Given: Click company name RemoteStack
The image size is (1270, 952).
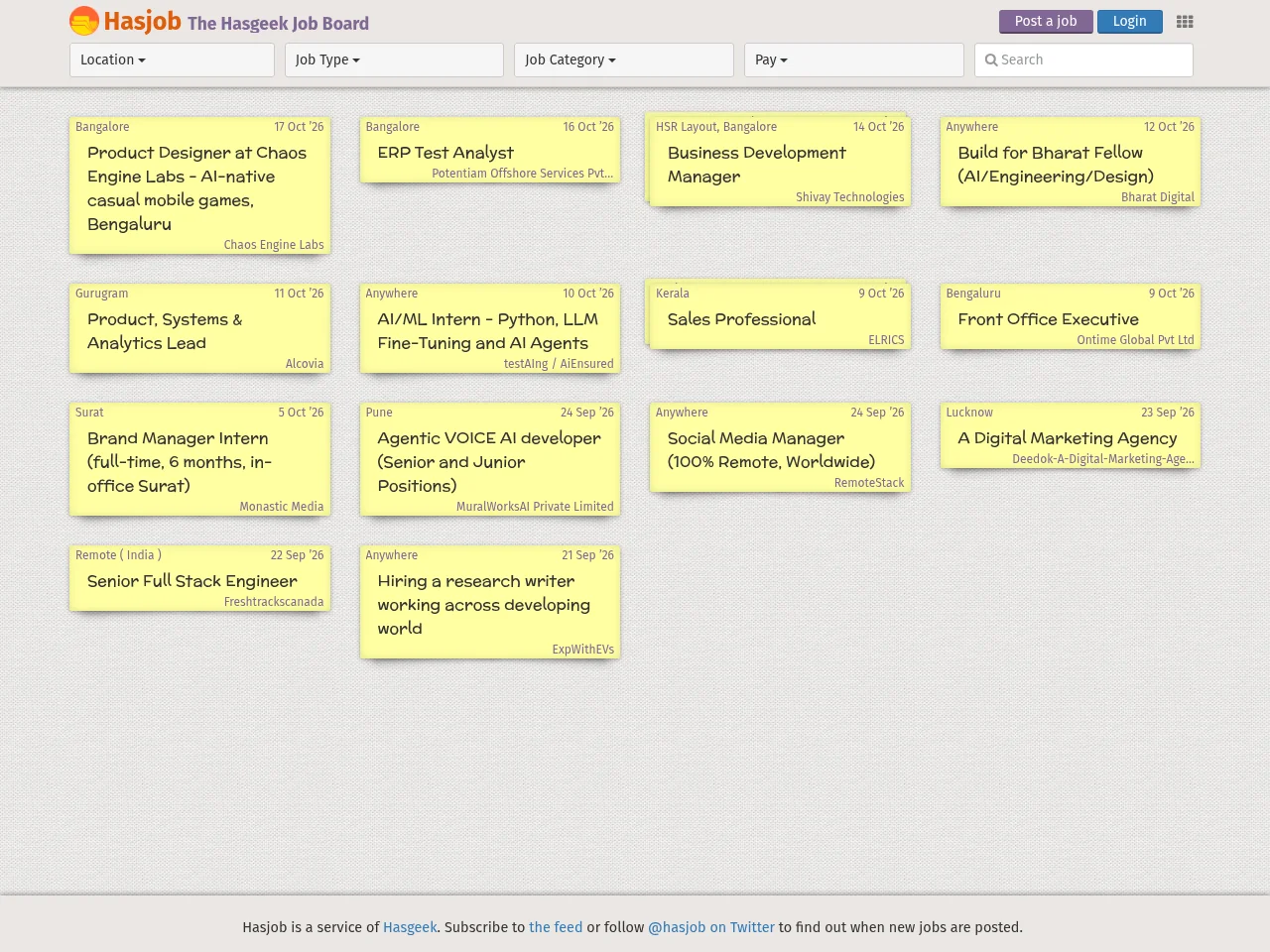Looking at the screenshot, I should click(869, 483).
